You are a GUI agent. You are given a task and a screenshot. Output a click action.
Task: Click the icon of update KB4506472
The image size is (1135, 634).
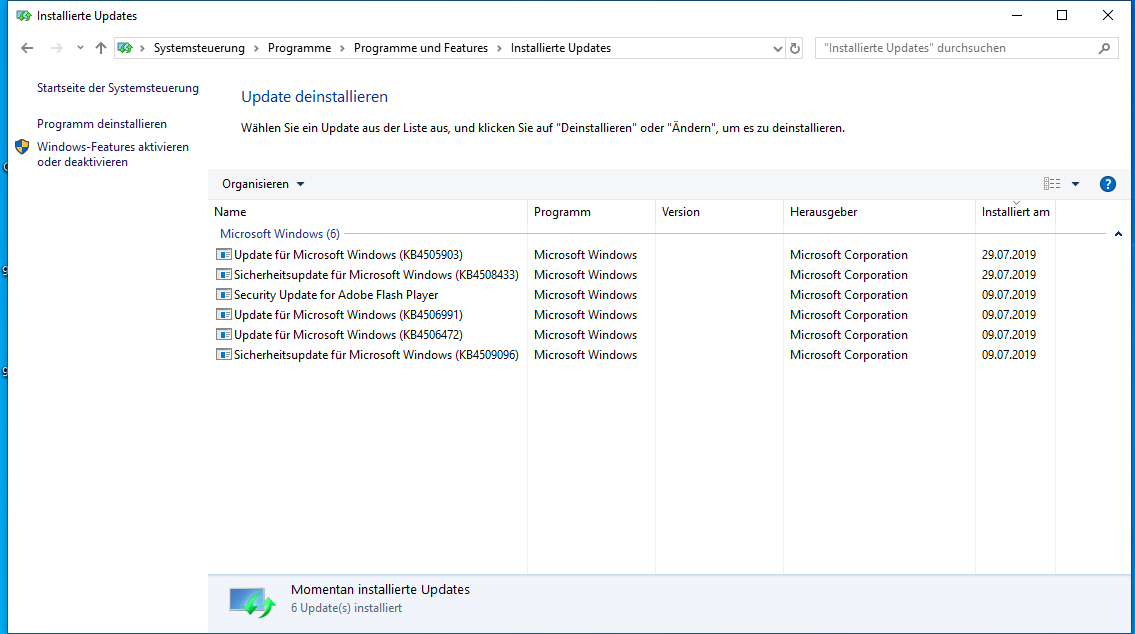(x=224, y=334)
